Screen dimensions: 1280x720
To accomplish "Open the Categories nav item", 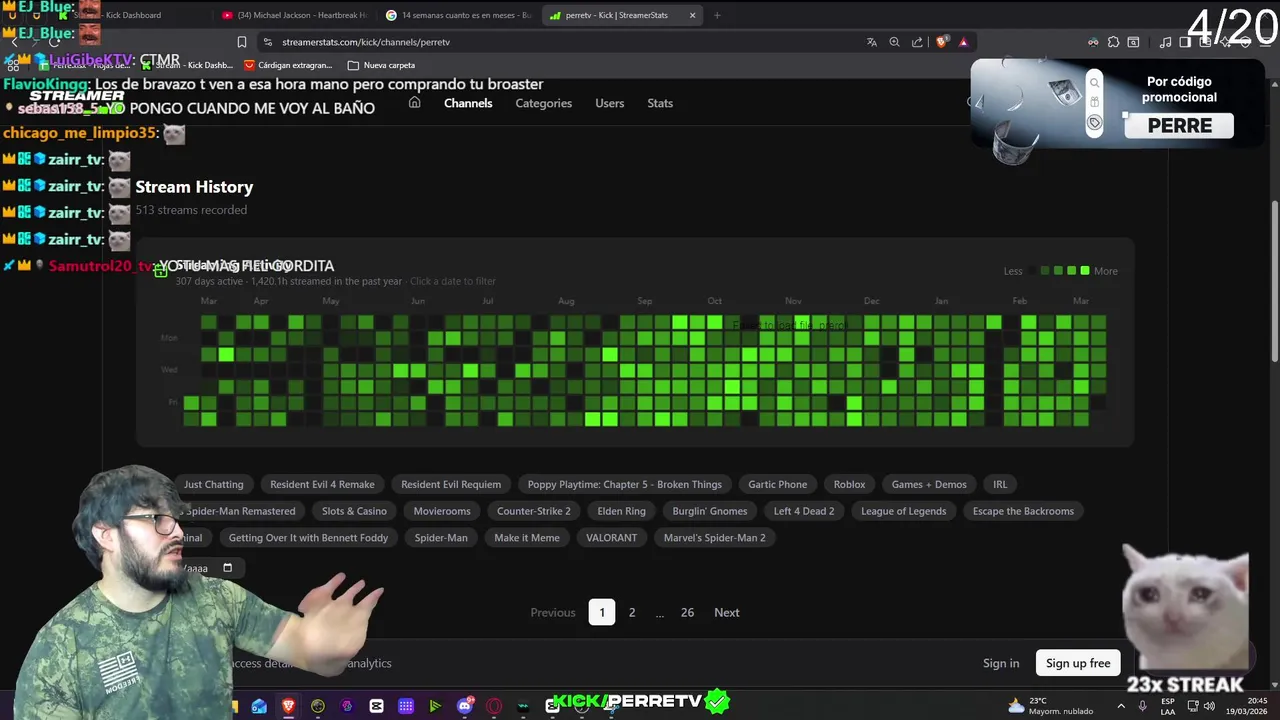I will [544, 103].
